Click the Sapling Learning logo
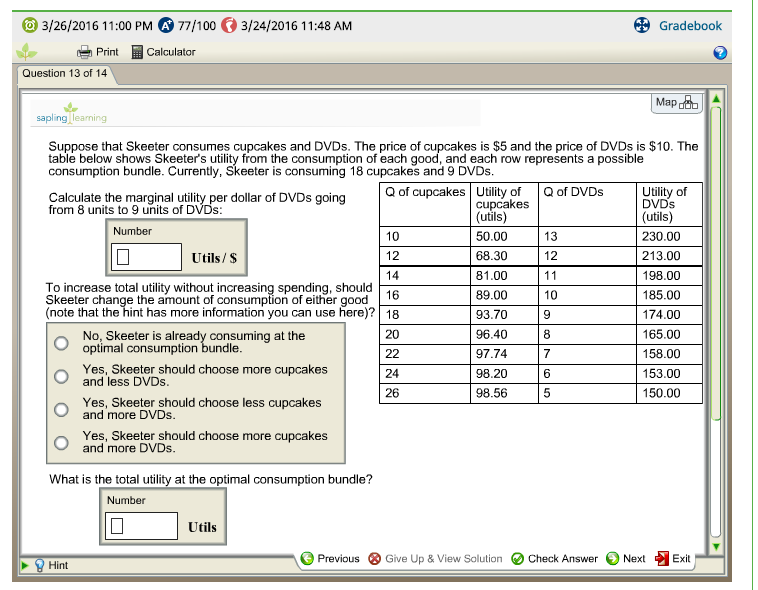This screenshot has width=758, height=590. (69, 113)
